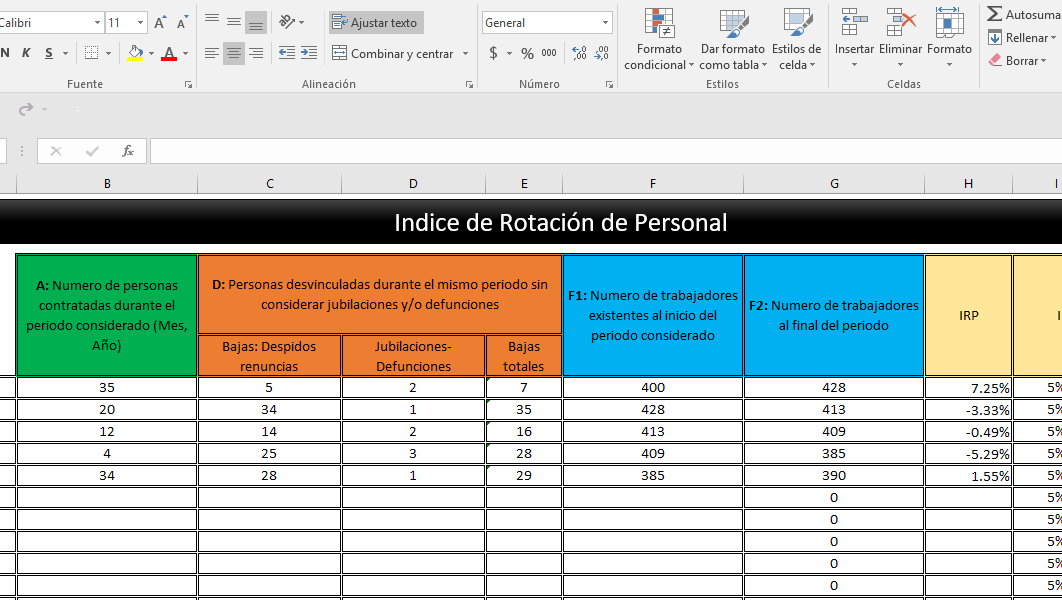Screen dimensions: 1062x600
Task: Open underline style dropdown arrow
Action: (x=66, y=53)
